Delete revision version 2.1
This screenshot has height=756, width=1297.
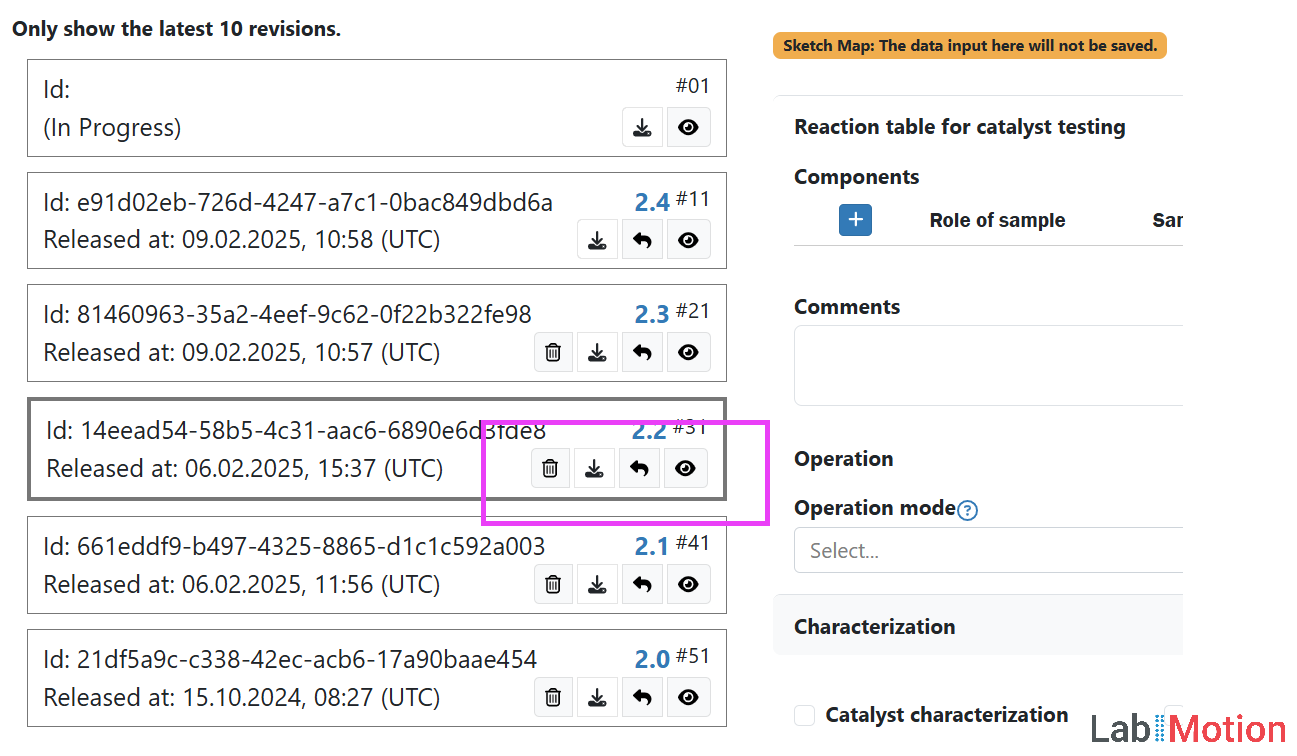coord(553,585)
